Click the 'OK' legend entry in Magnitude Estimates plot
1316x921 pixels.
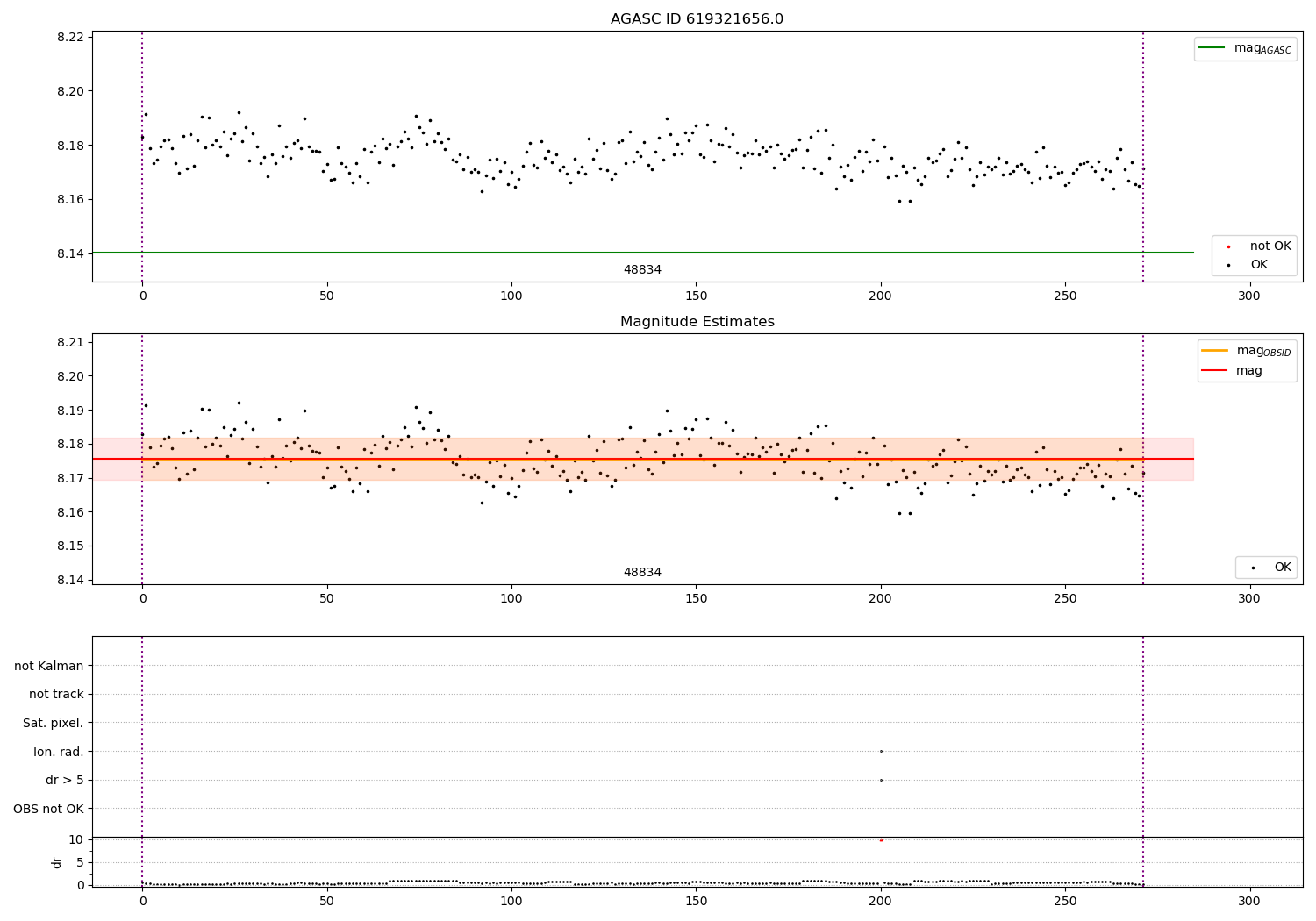click(1271, 568)
